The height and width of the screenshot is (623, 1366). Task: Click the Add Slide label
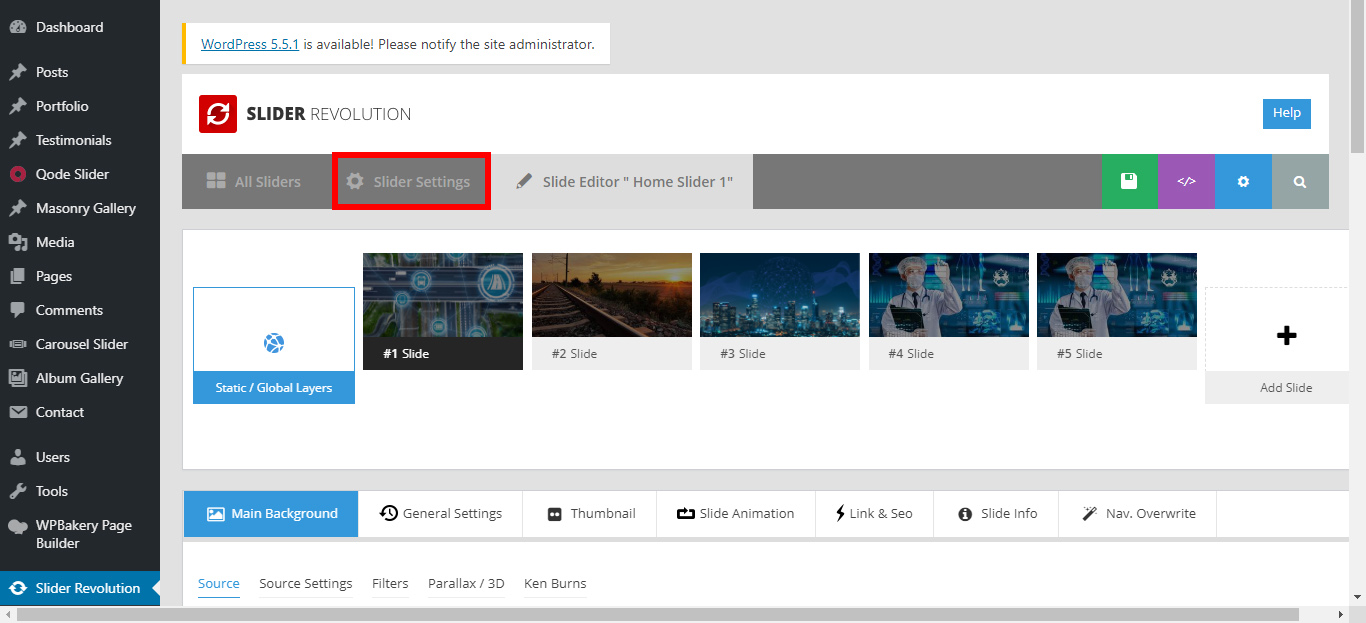[x=1286, y=388]
